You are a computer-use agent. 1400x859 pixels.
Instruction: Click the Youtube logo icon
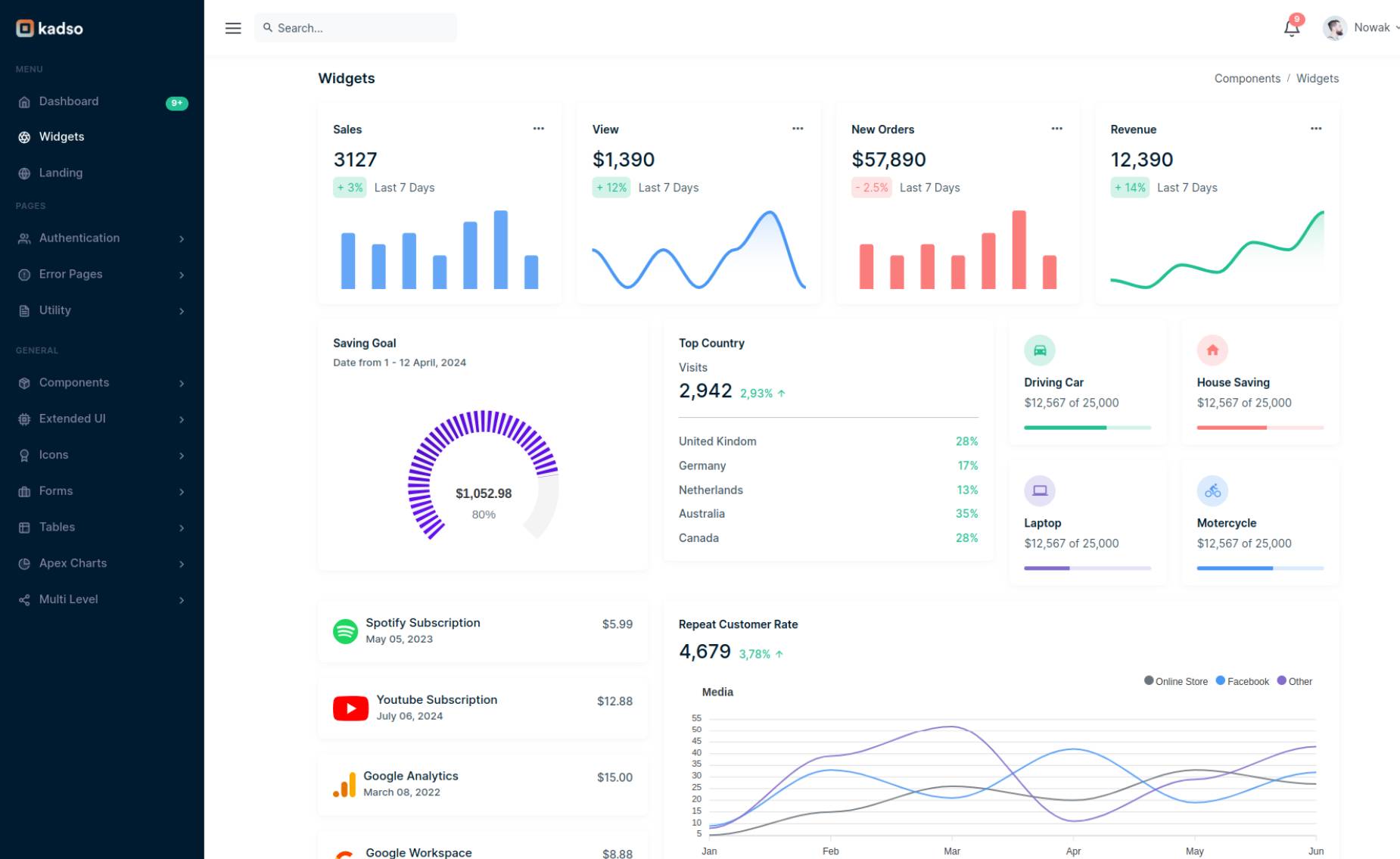(350, 708)
